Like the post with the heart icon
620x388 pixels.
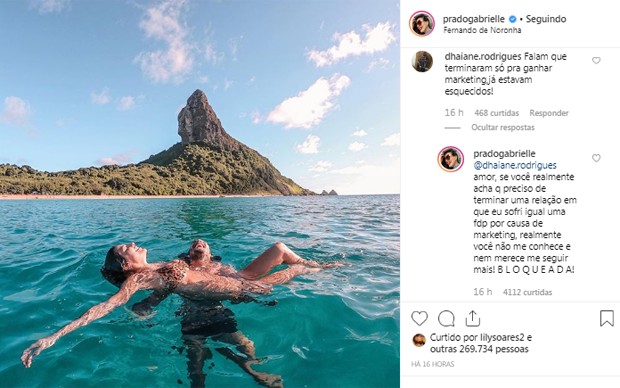click(x=419, y=318)
